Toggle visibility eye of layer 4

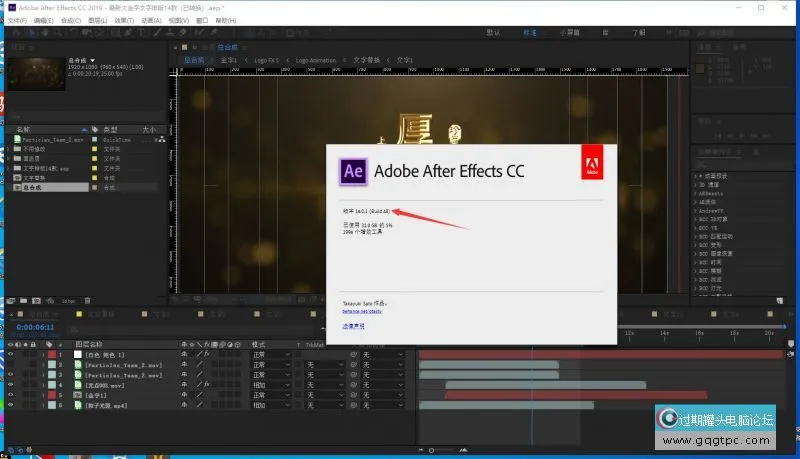tap(10, 385)
